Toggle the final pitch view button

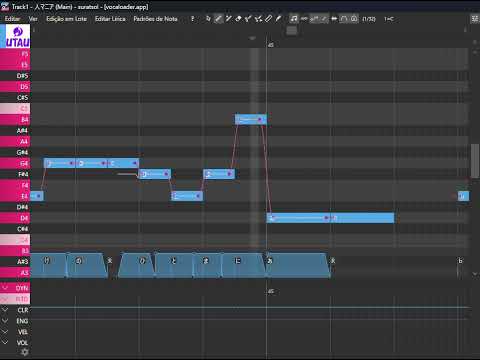click(x=324, y=19)
